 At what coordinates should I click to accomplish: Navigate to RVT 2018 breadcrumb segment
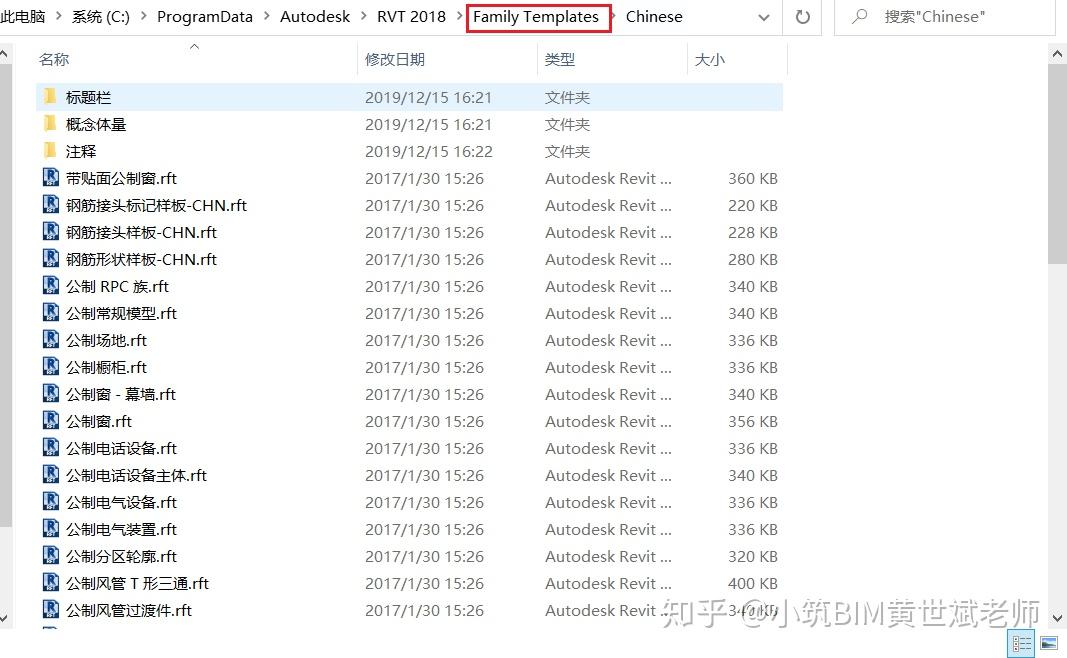click(411, 16)
